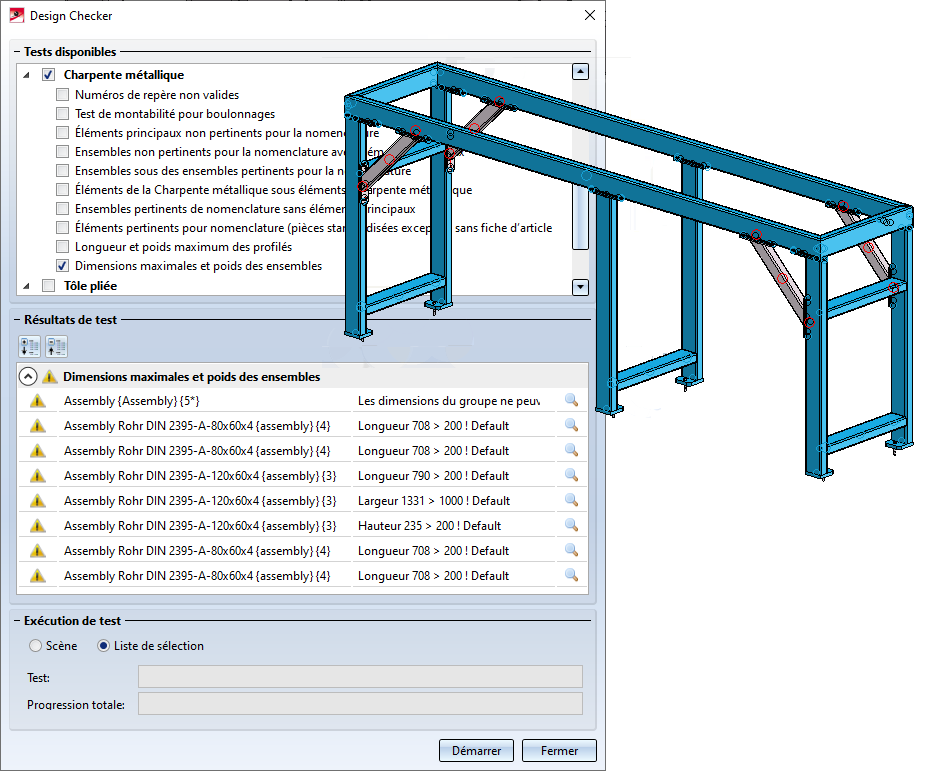
Task: Click collapse all results icon
Action: point(56,347)
